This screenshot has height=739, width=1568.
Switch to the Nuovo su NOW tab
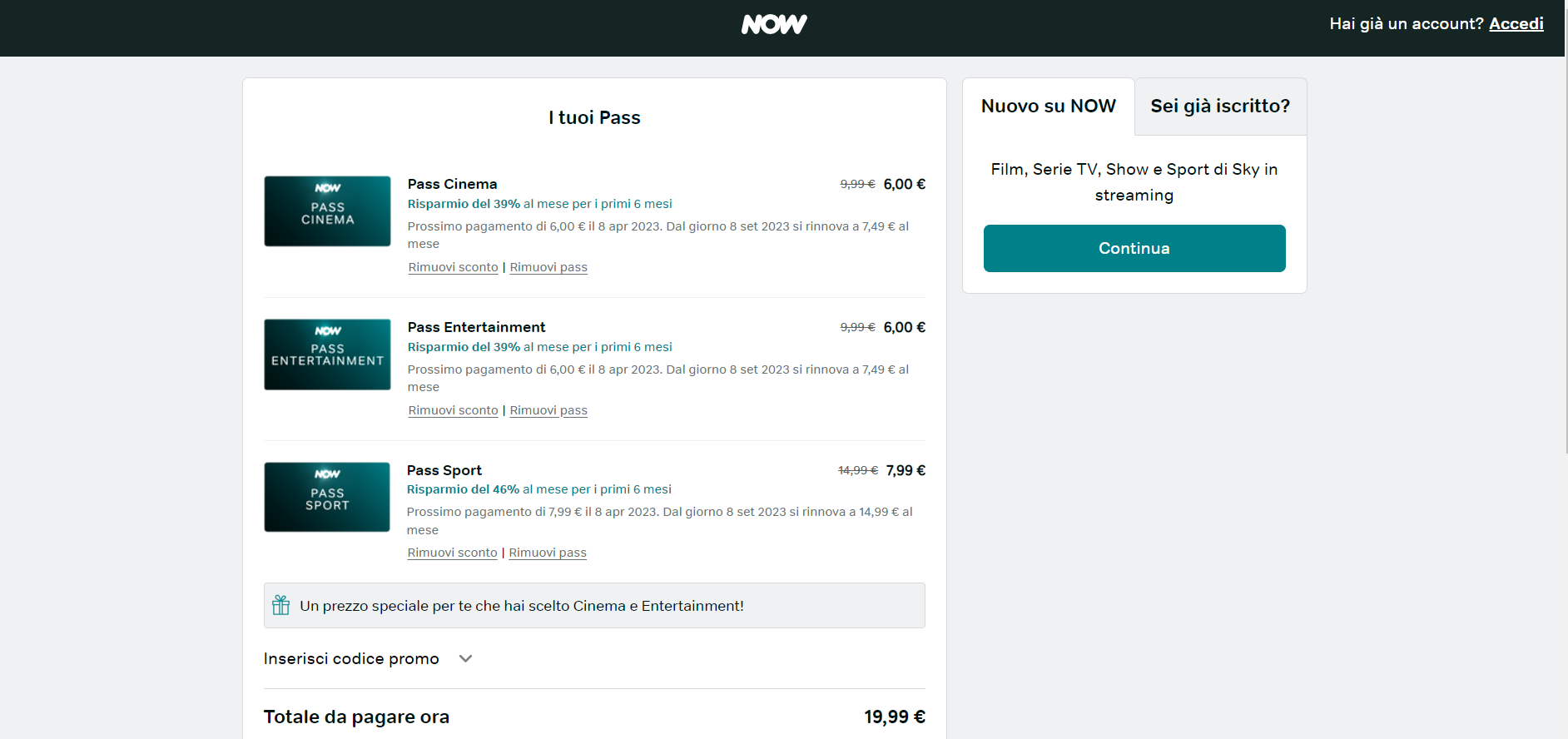click(1048, 107)
